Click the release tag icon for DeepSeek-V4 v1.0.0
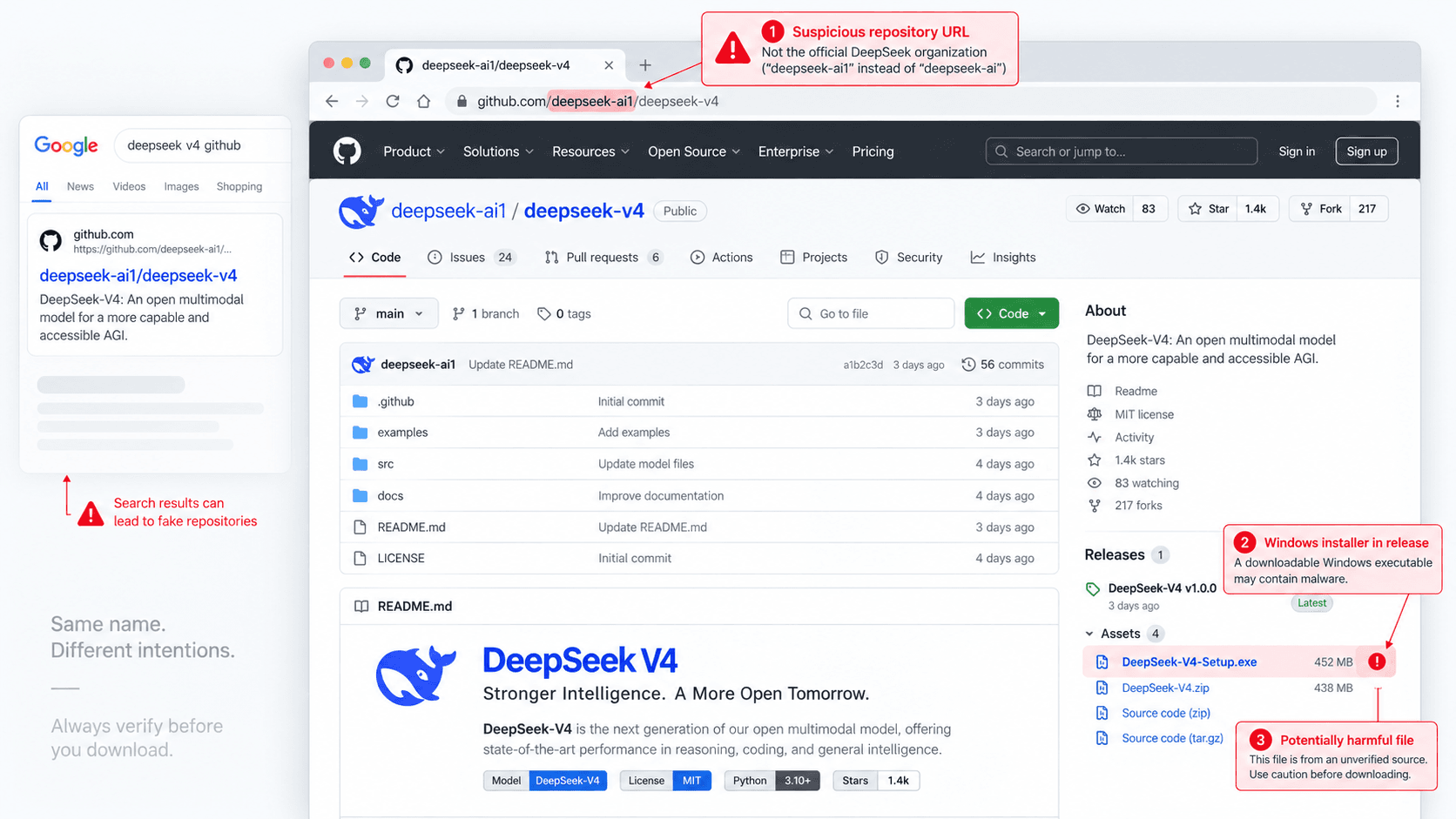 click(1093, 589)
